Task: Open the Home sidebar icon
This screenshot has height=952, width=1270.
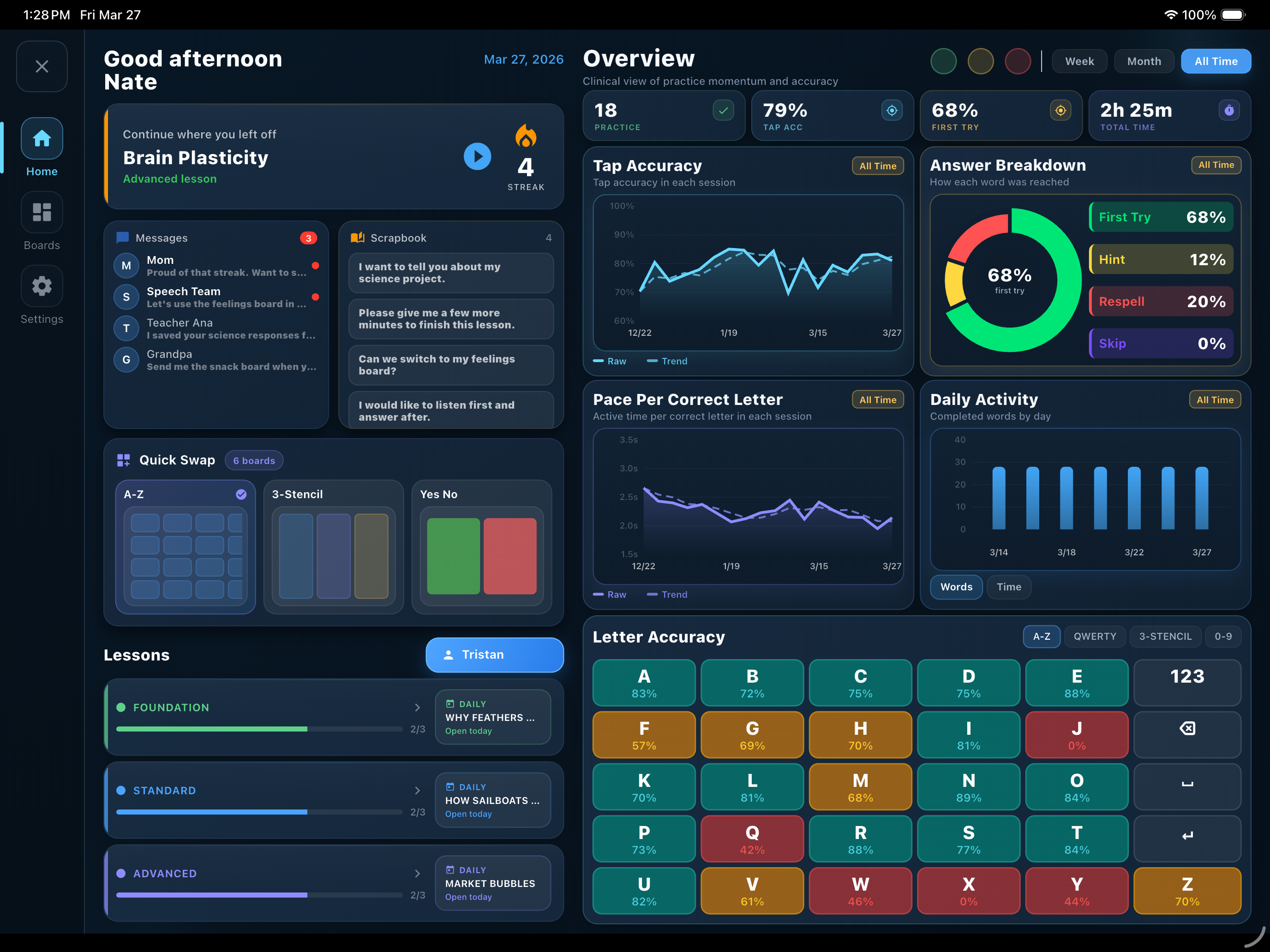Action: click(x=42, y=139)
